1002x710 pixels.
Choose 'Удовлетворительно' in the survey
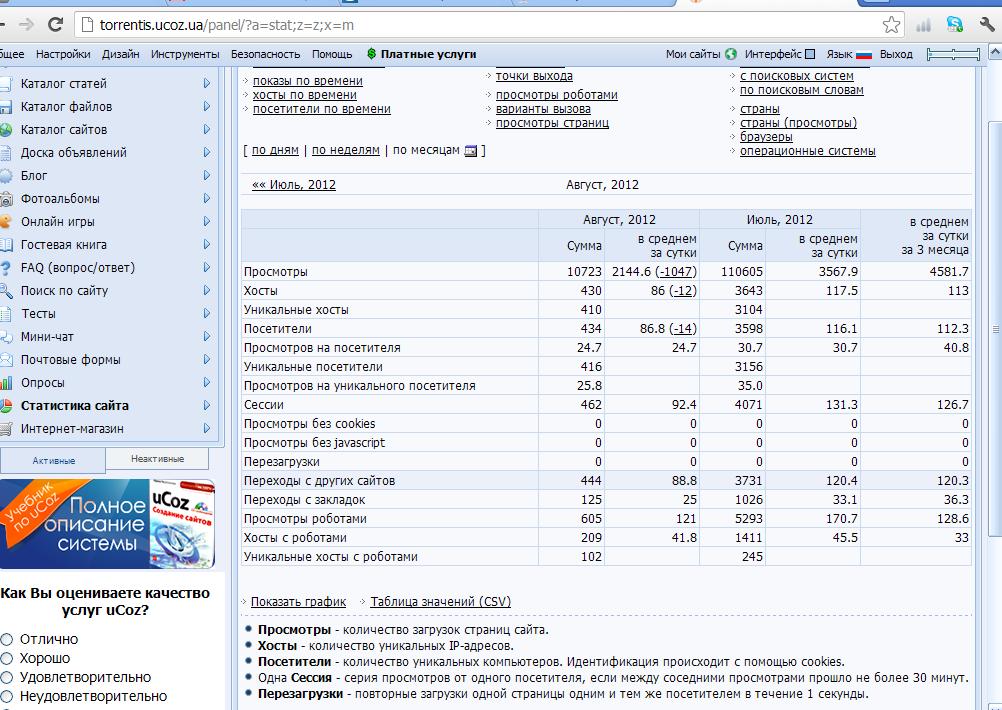7,677
